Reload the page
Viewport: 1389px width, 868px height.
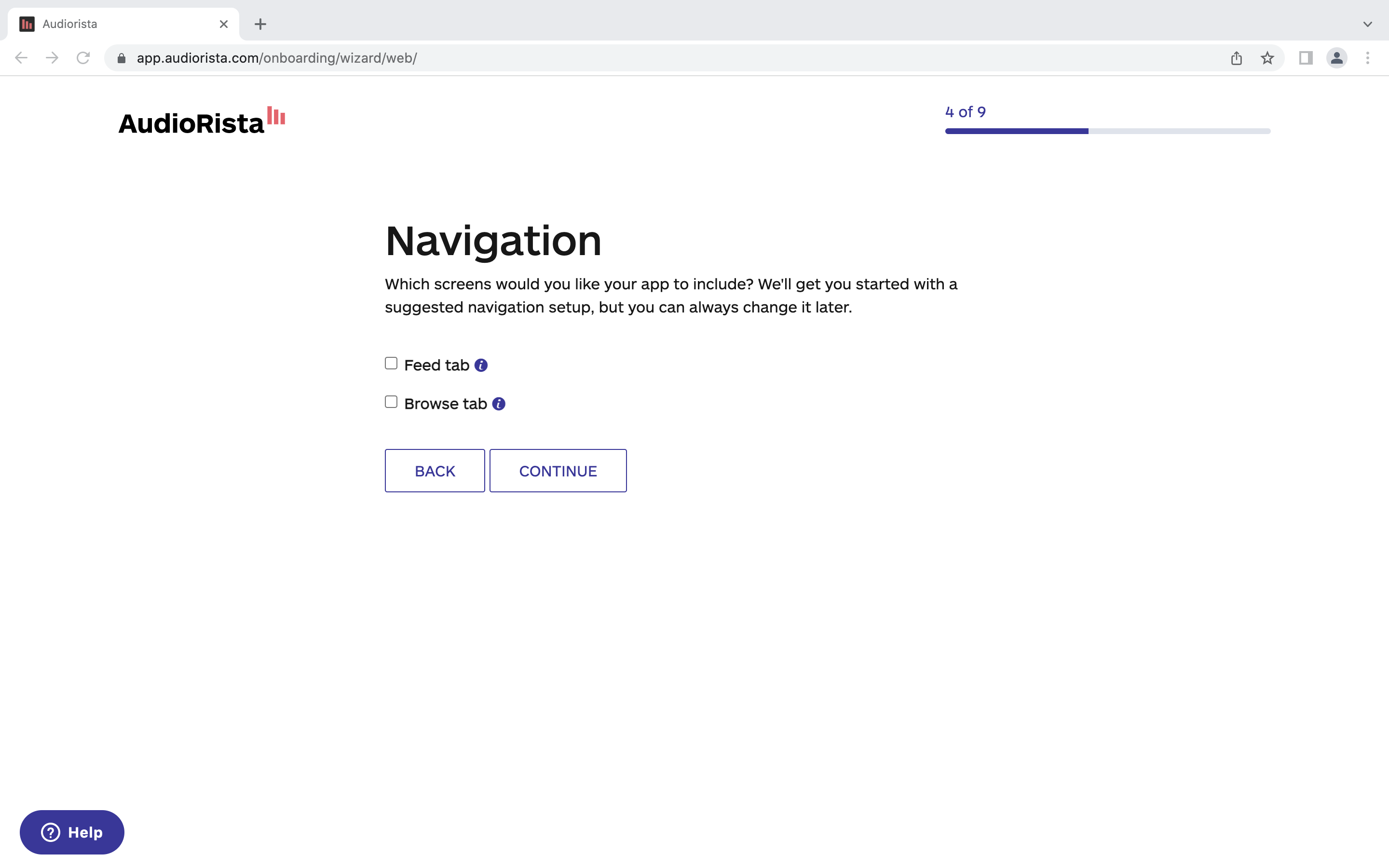83,58
